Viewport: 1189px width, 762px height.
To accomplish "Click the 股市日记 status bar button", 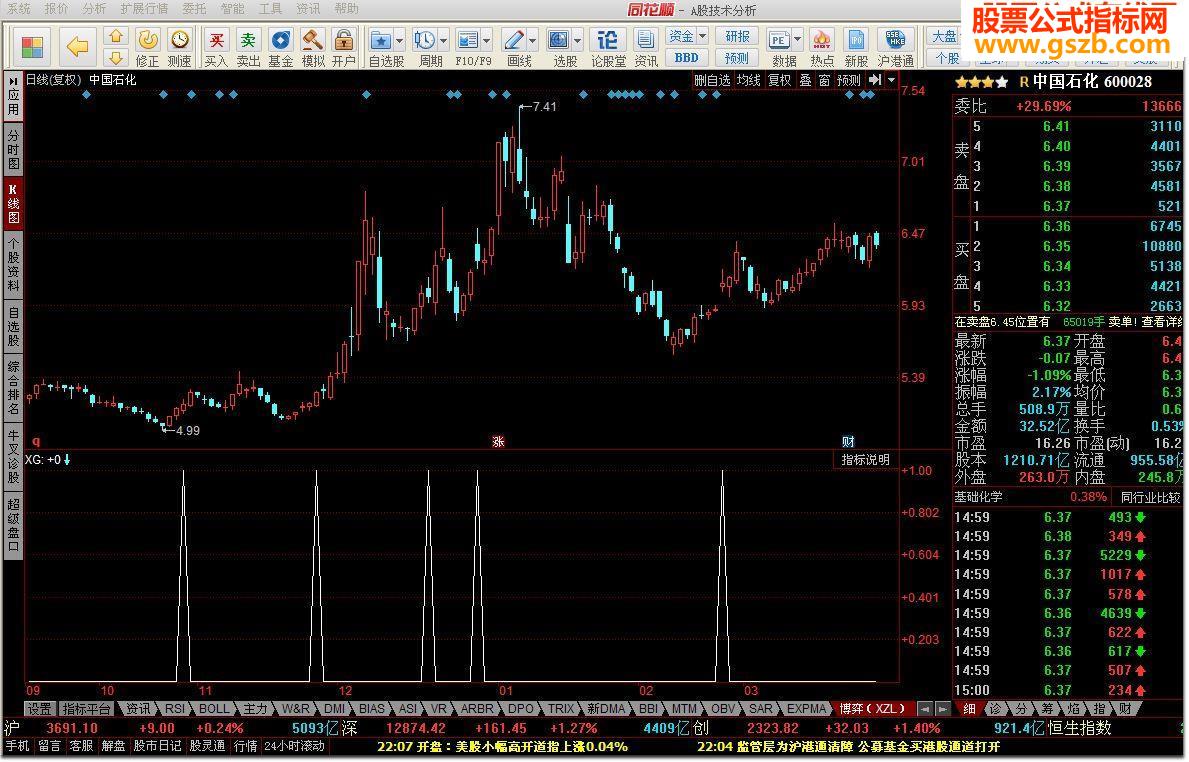I will click(x=158, y=746).
